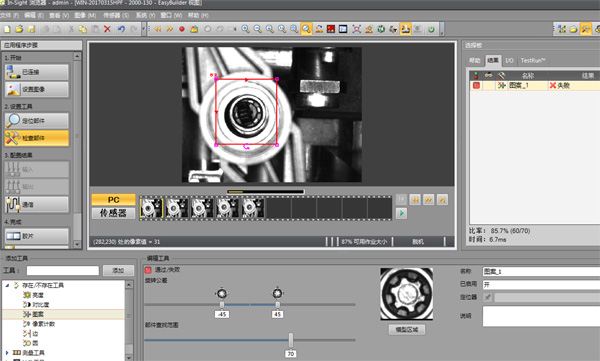Viewport: 600px width, 361px height.
Task: Switch to PC filmstrip mode
Action: [x=113, y=199]
